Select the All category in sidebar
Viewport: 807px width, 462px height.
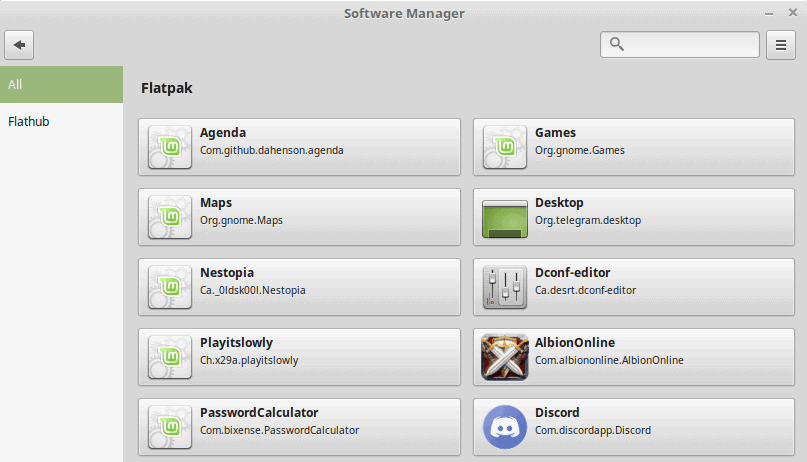(x=61, y=85)
